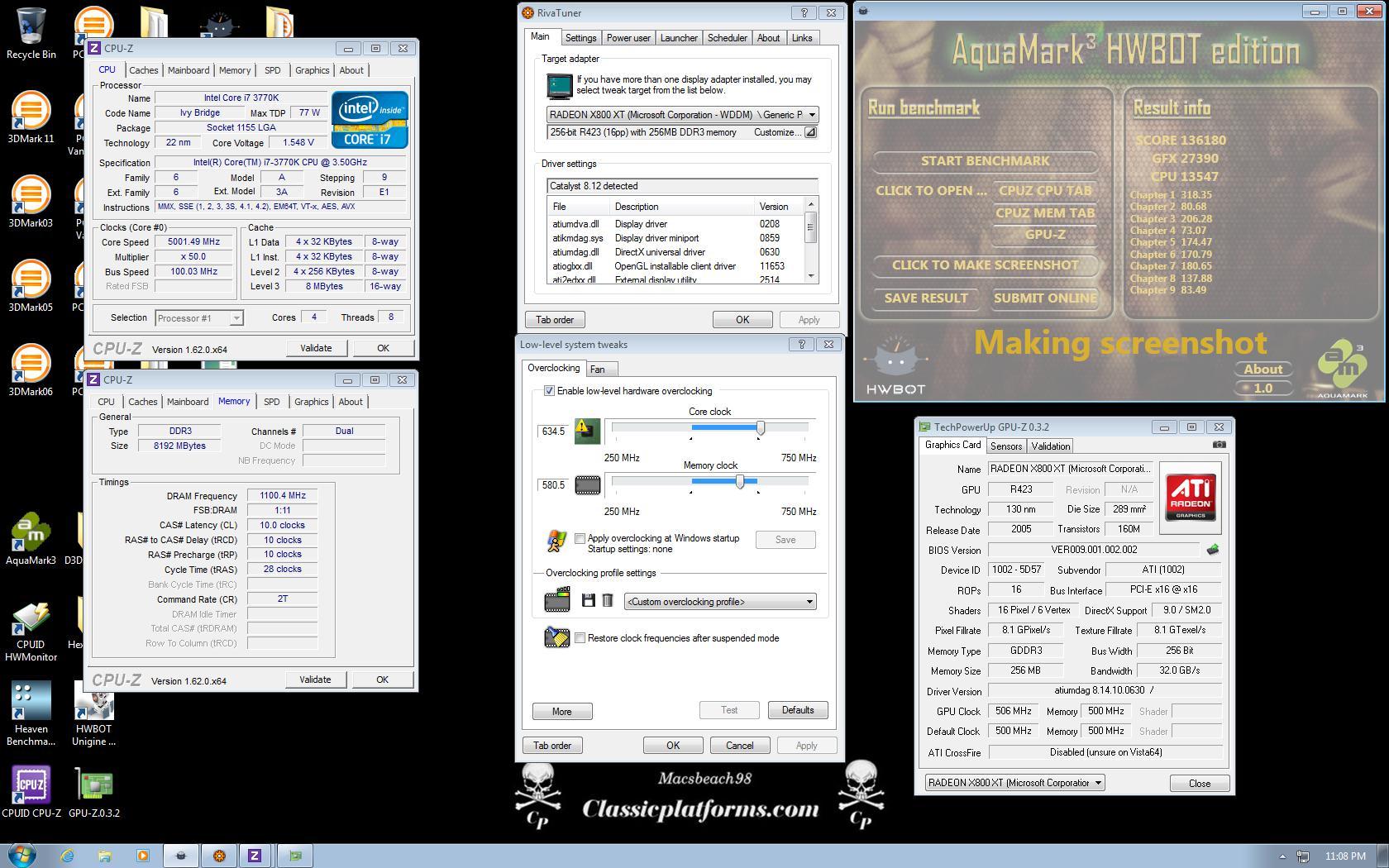Show hidden system tray icons arrow
1389x868 pixels.
pyautogui.click(x=1282, y=856)
